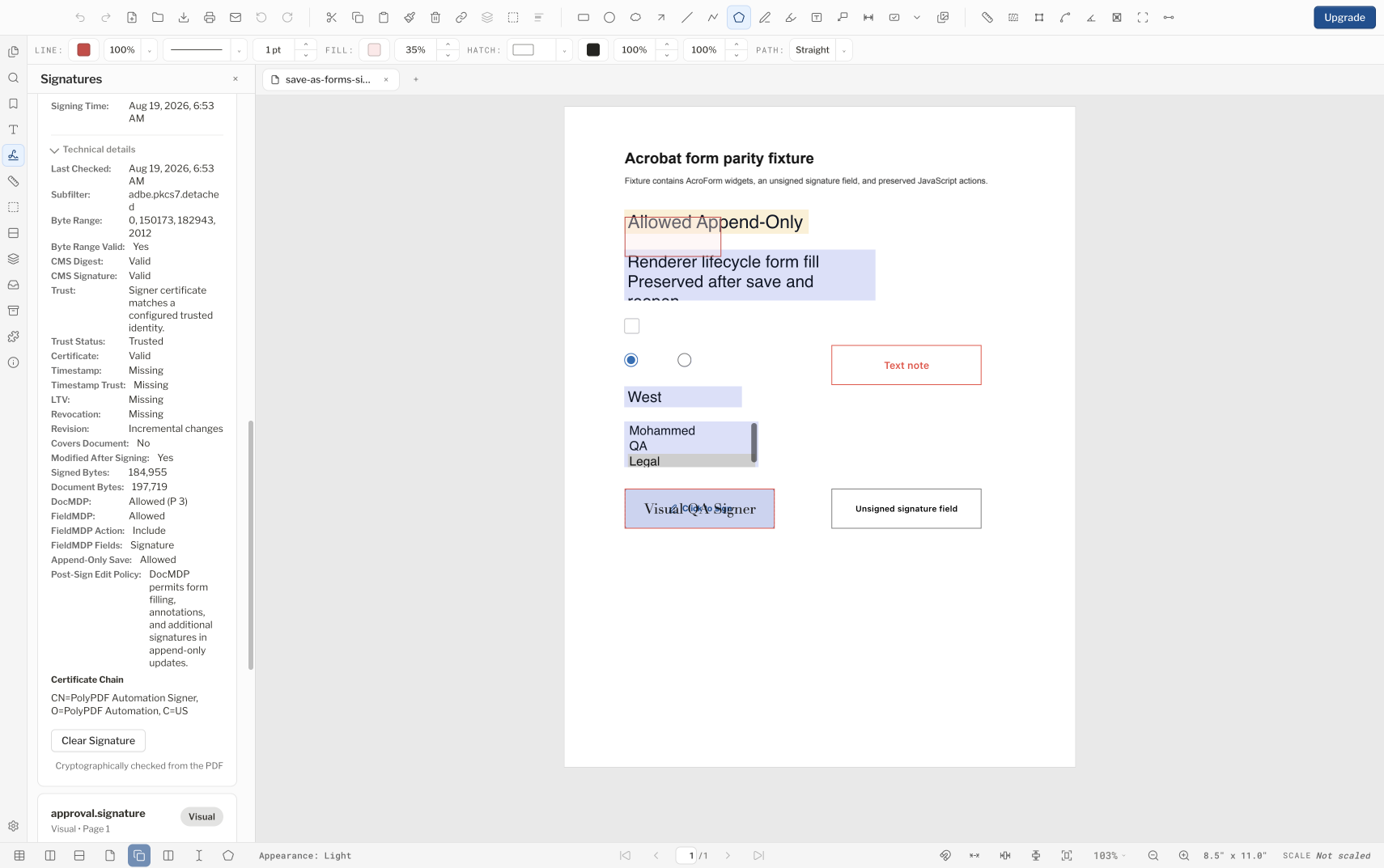Tick the empty checkbox on the page
This screenshot has height=868, width=1384.
coord(631,326)
